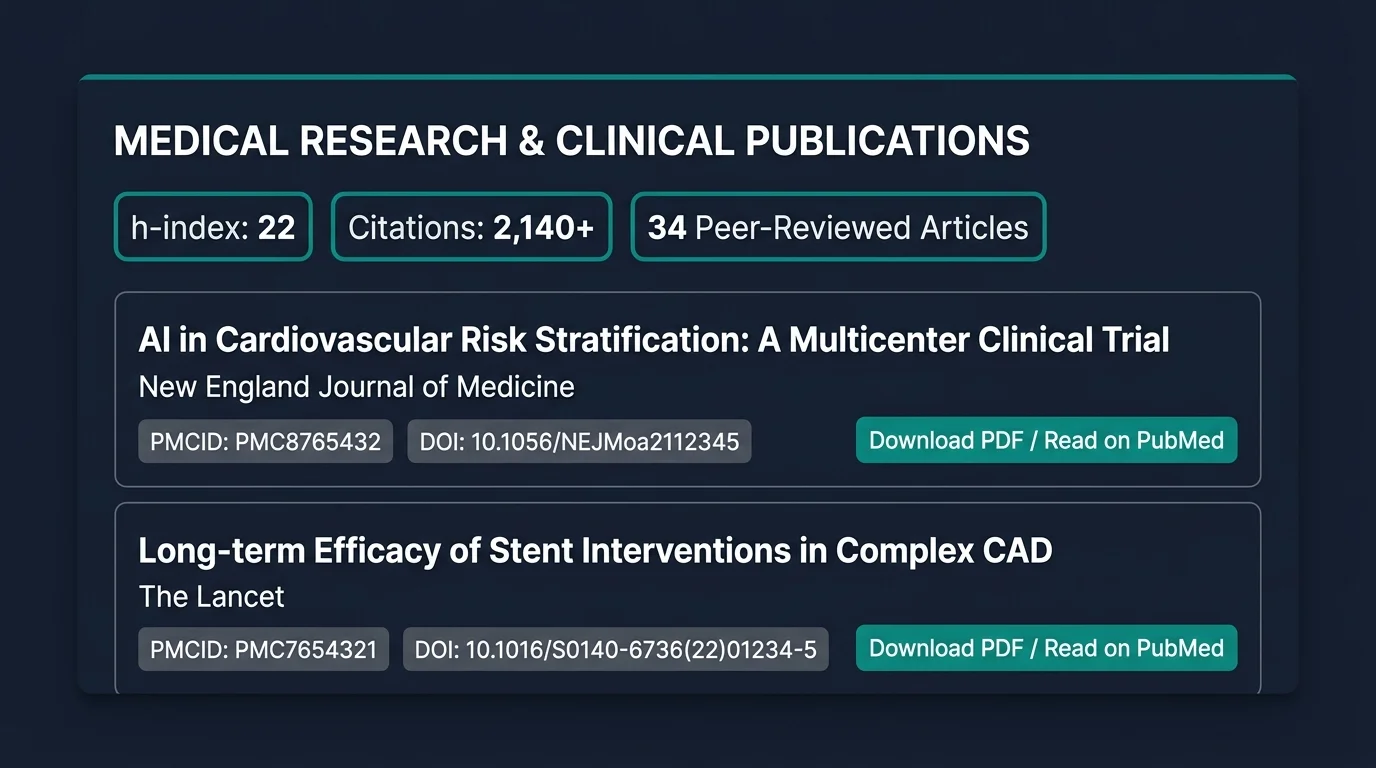1376x768 pixels.
Task: Click the PMCID: PMC7654321 tag
Action: [263, 649]
